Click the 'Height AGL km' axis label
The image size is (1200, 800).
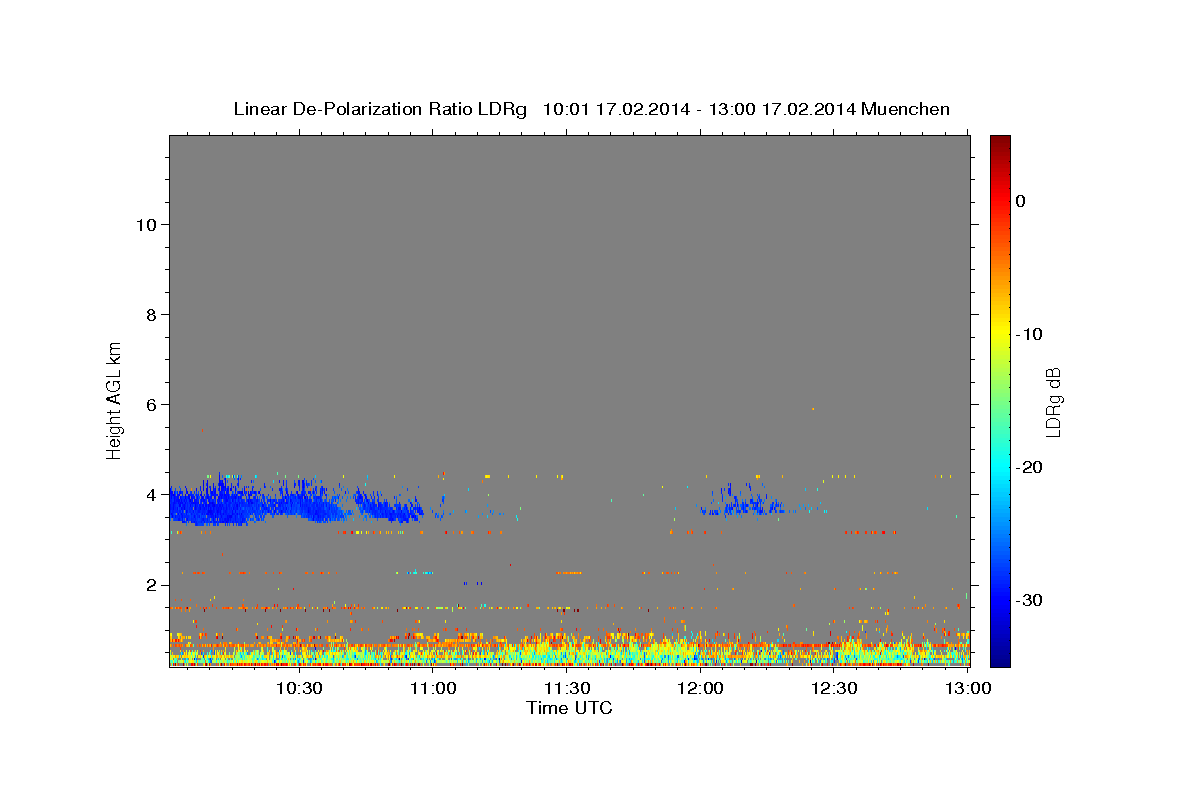tap(115, 399)
